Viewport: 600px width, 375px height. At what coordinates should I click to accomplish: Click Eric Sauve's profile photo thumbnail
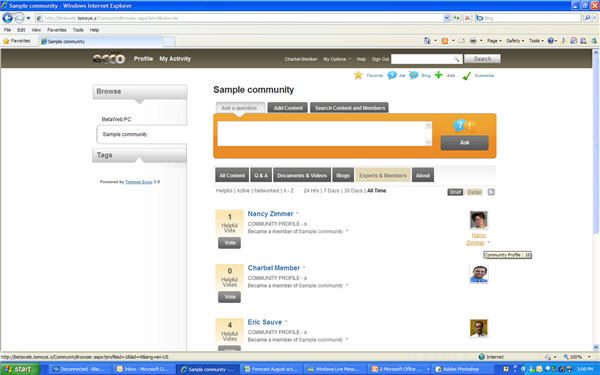tap(479, 328)
